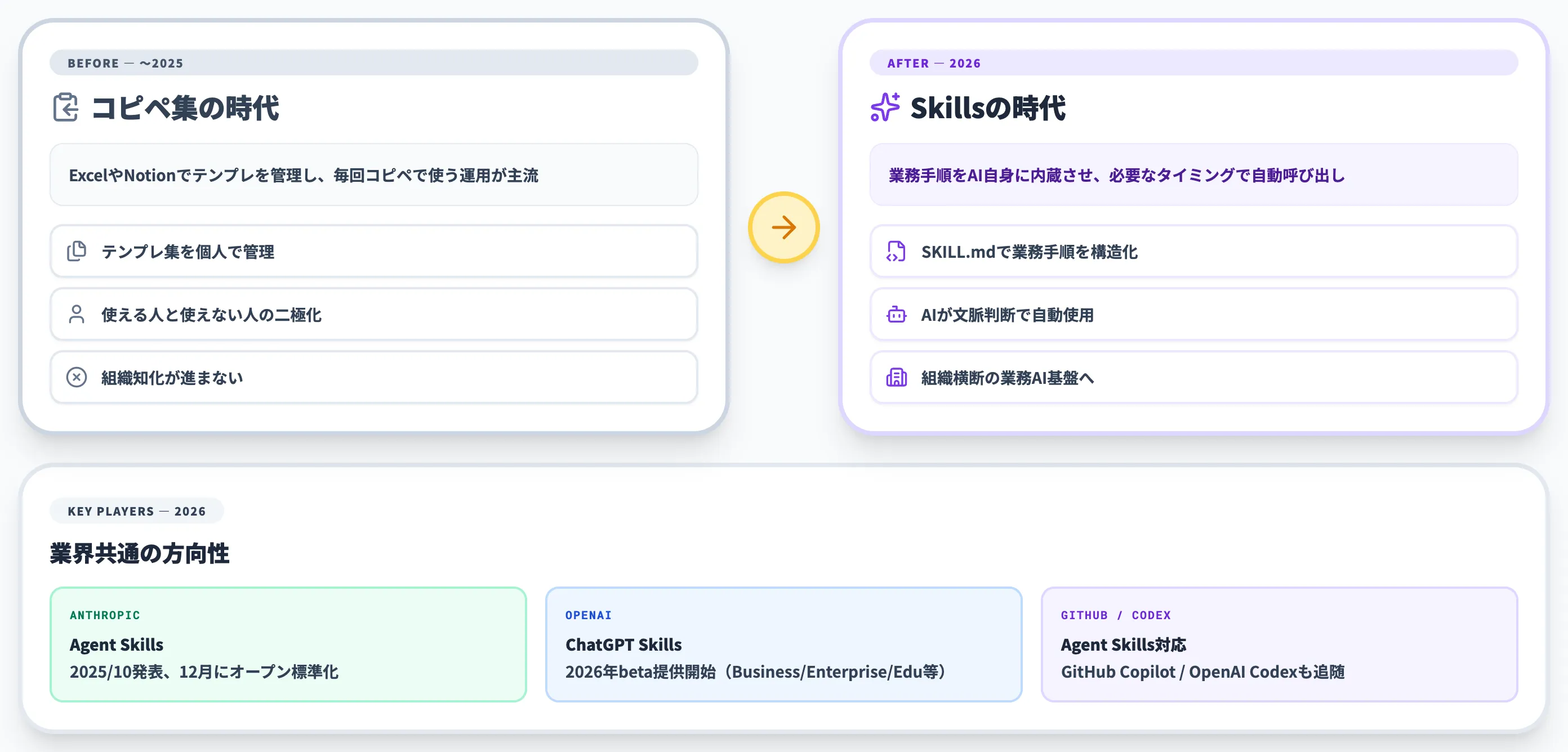Click the text 組織知化が進まない
The image size is (1568, 752).
tap(172, 378)
